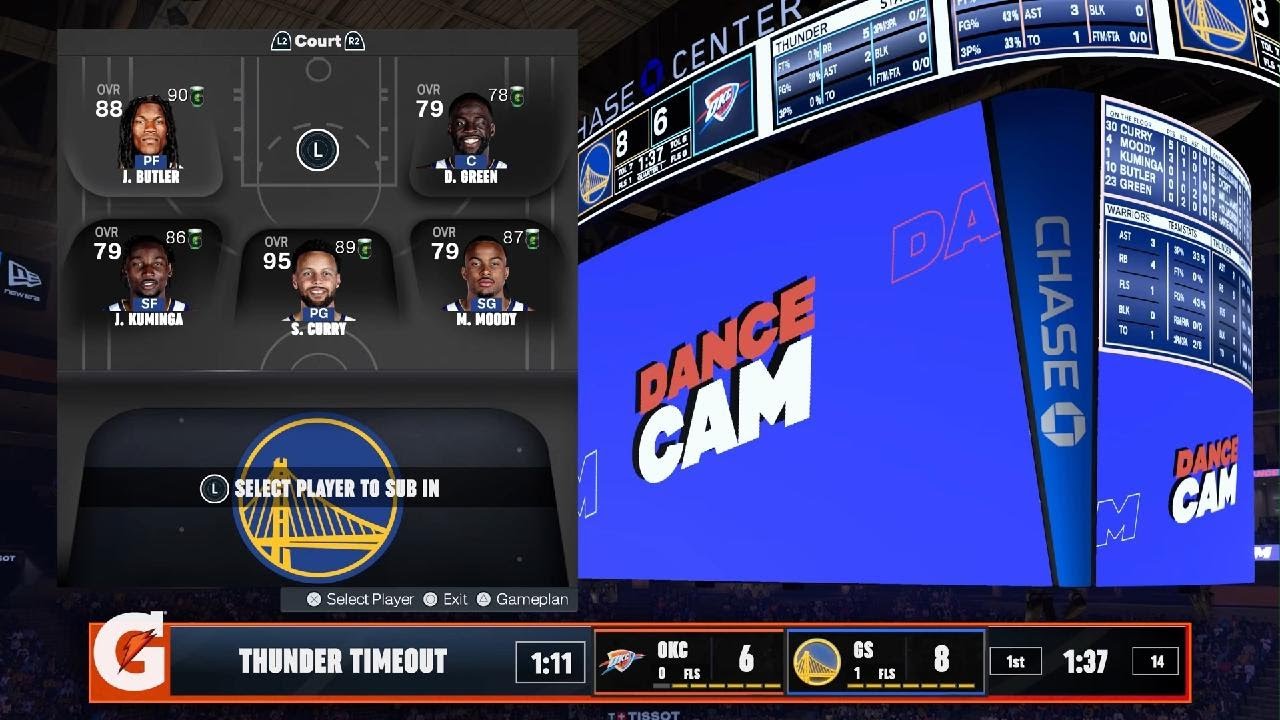Image resolution: width=1280 pixels, height=720 pixels.
Task: Click Curry's green energy icon
Action: (365, 247)
